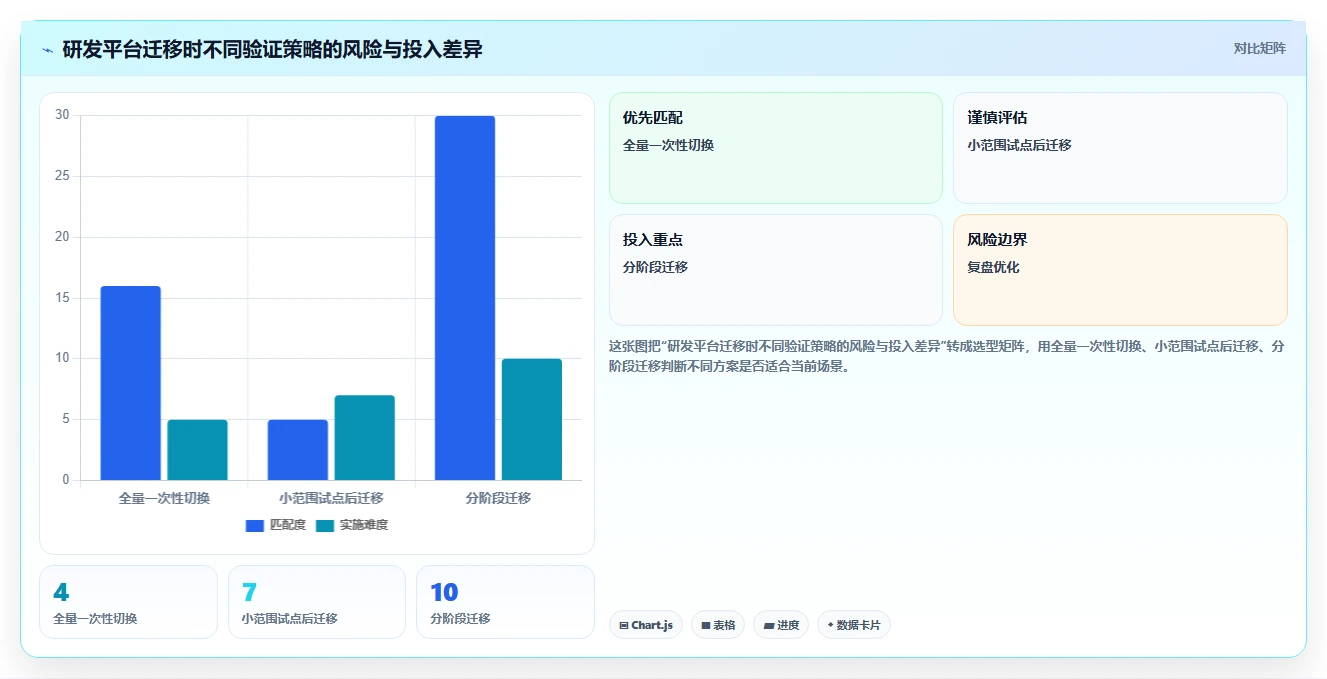Screen dimensions: 1327x679
Task: Open the 优先匹配 matrix card
Action: 776,148
